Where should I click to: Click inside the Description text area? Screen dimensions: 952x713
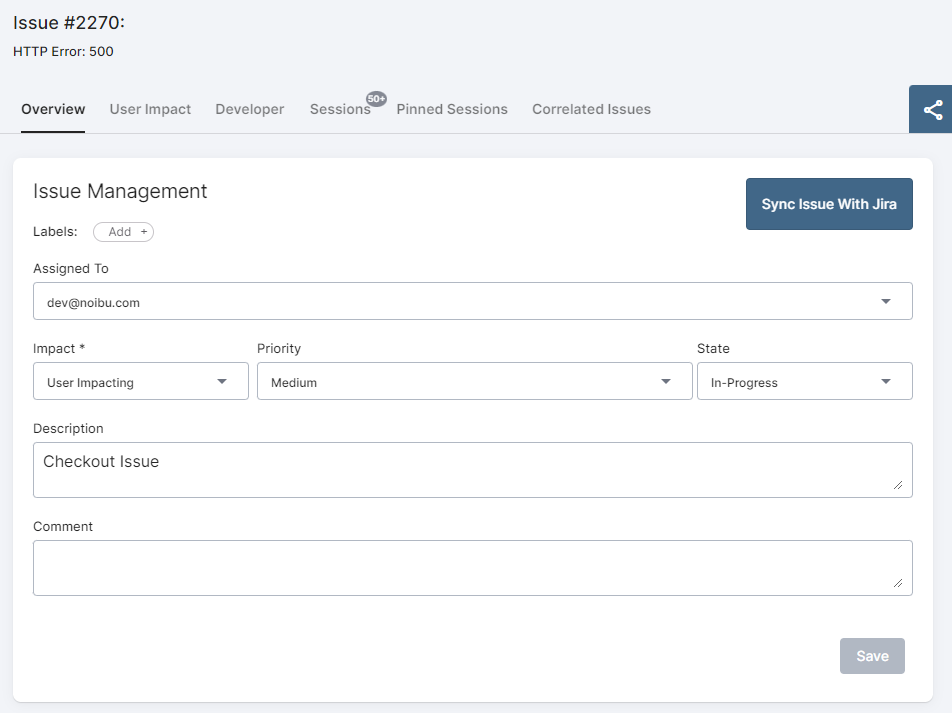[x=472, y=470]
